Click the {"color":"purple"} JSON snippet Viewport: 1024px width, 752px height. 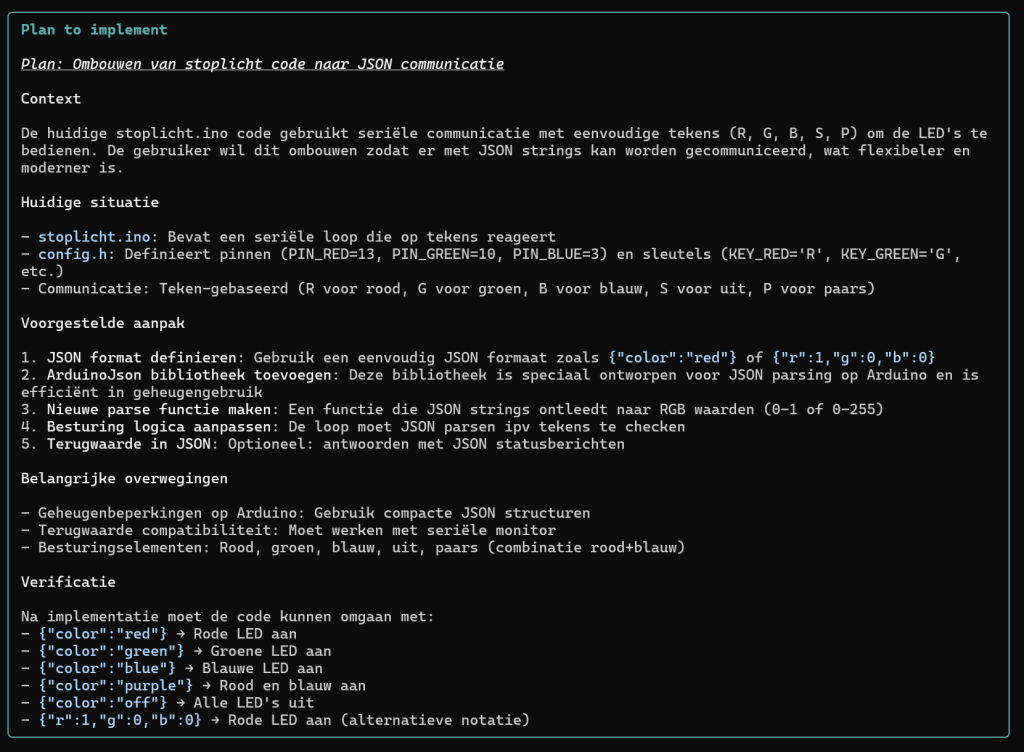pos(115,685)
